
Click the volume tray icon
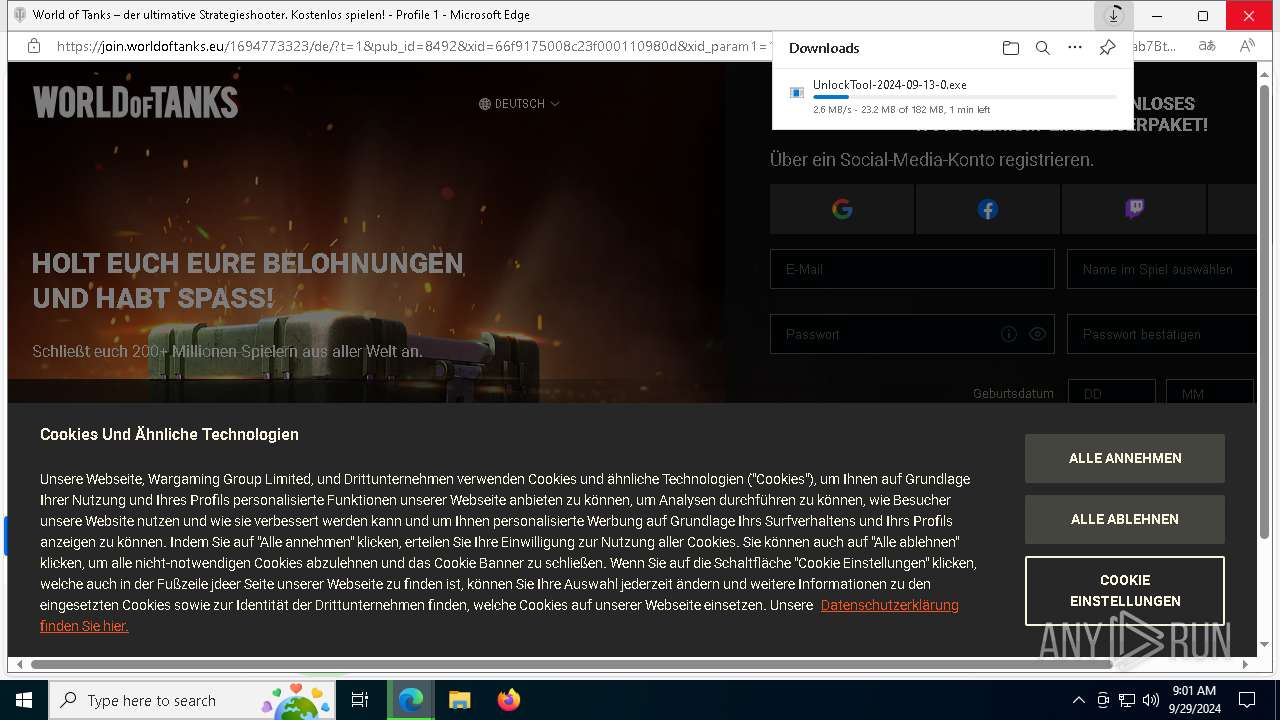pos(1151,700)
